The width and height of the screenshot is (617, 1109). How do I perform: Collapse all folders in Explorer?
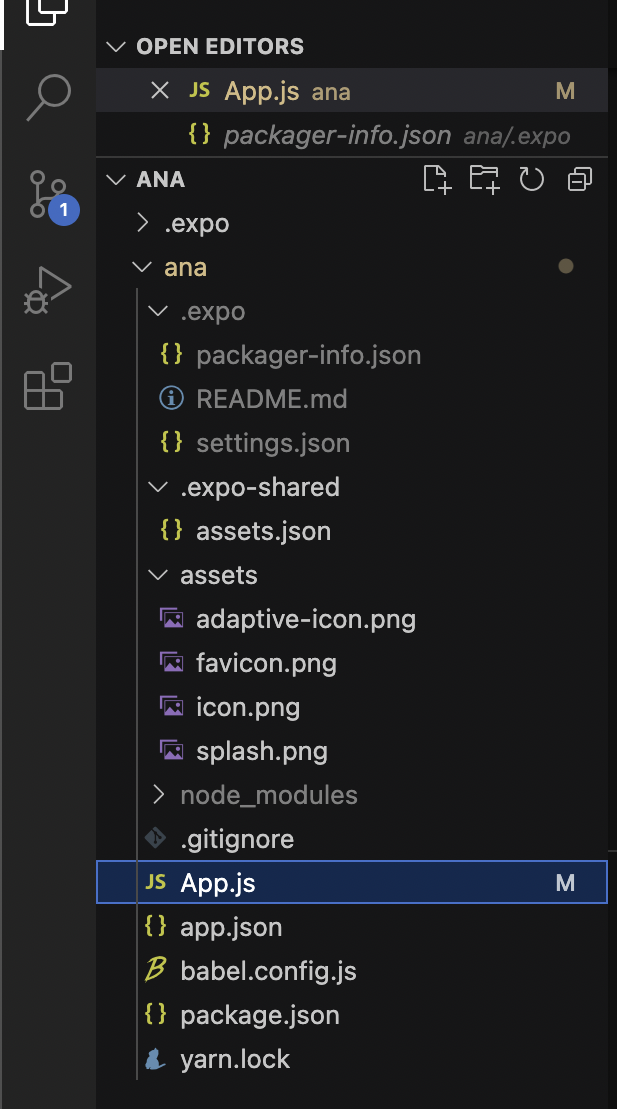click(579, 179)
